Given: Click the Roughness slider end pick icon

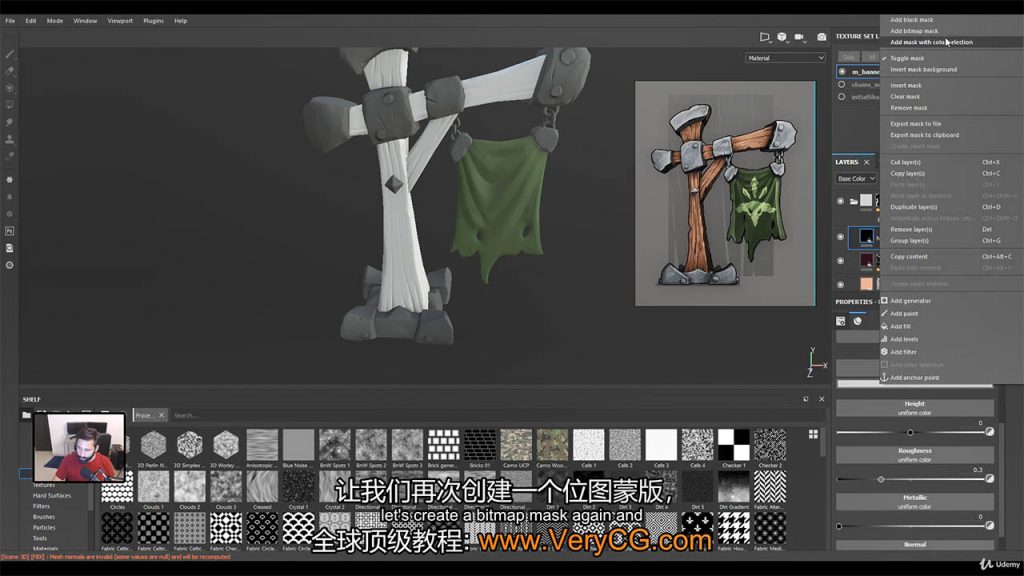Looking at the screenshot, I should (990, 479).
